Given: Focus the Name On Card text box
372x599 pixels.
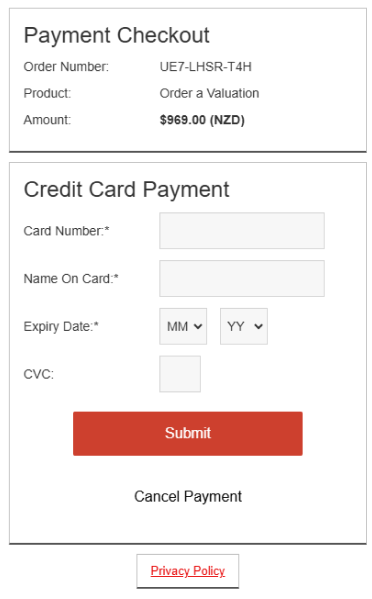Looking at the screenshot, I should 242,278.
